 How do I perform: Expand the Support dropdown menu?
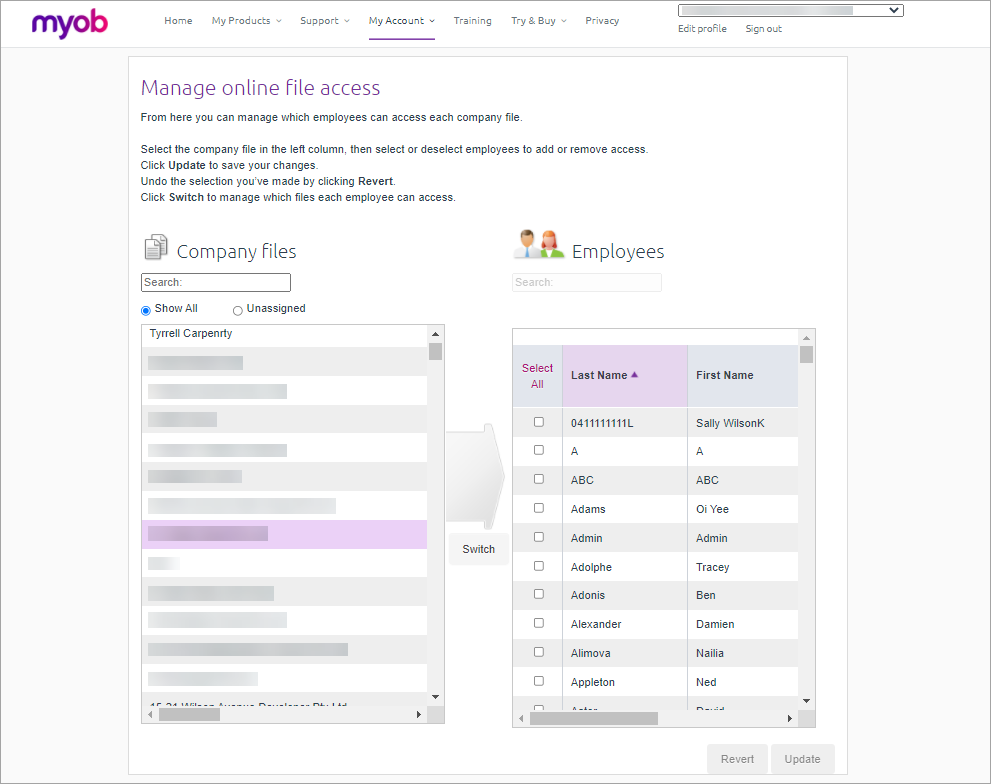coord(324,20)
